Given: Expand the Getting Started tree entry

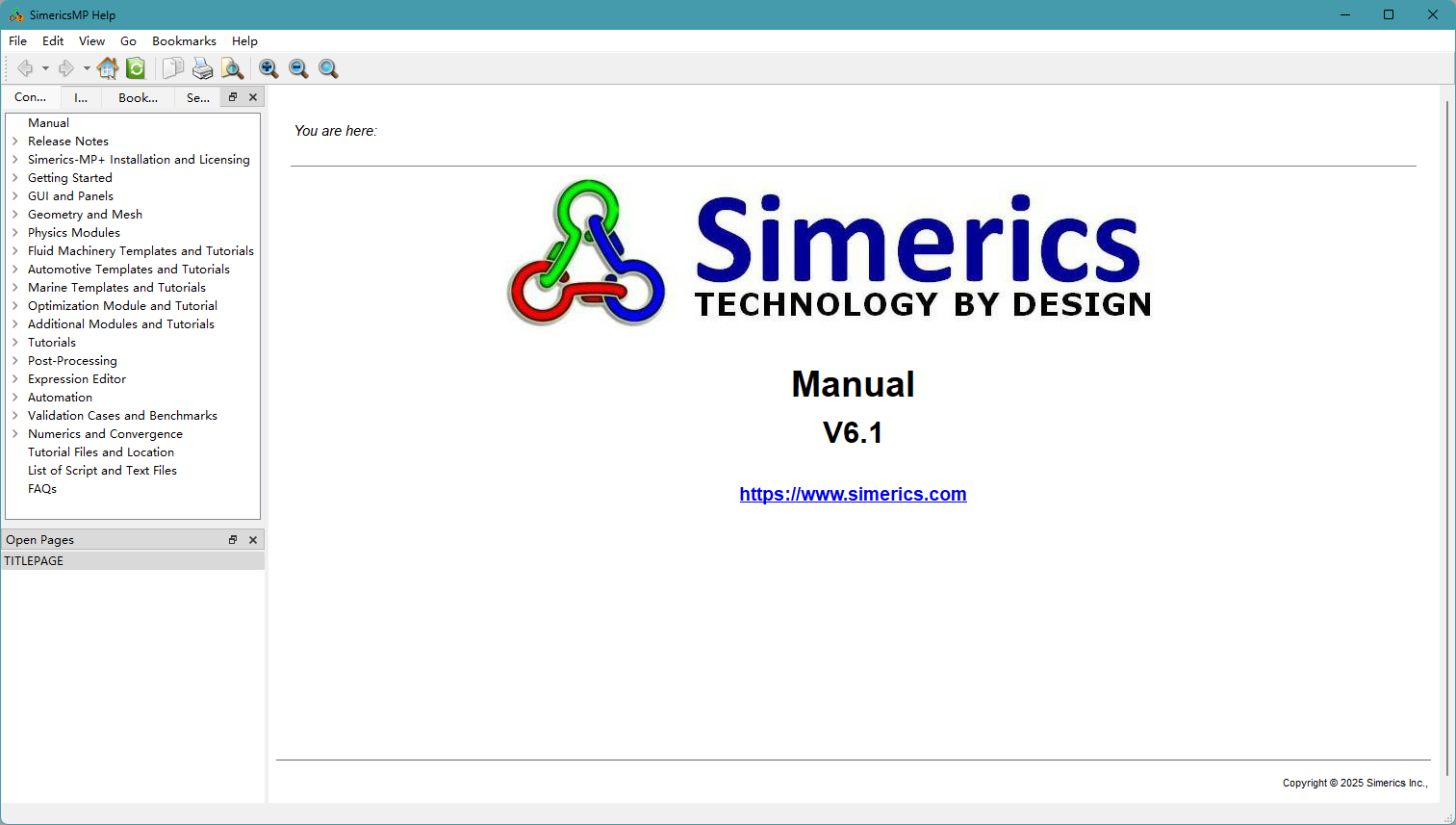Looking at the screenshot, I should [14, 177].
